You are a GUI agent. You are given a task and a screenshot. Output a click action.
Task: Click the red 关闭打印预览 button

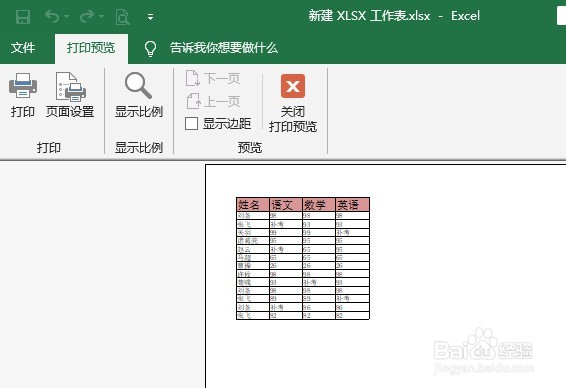(293, 103)
